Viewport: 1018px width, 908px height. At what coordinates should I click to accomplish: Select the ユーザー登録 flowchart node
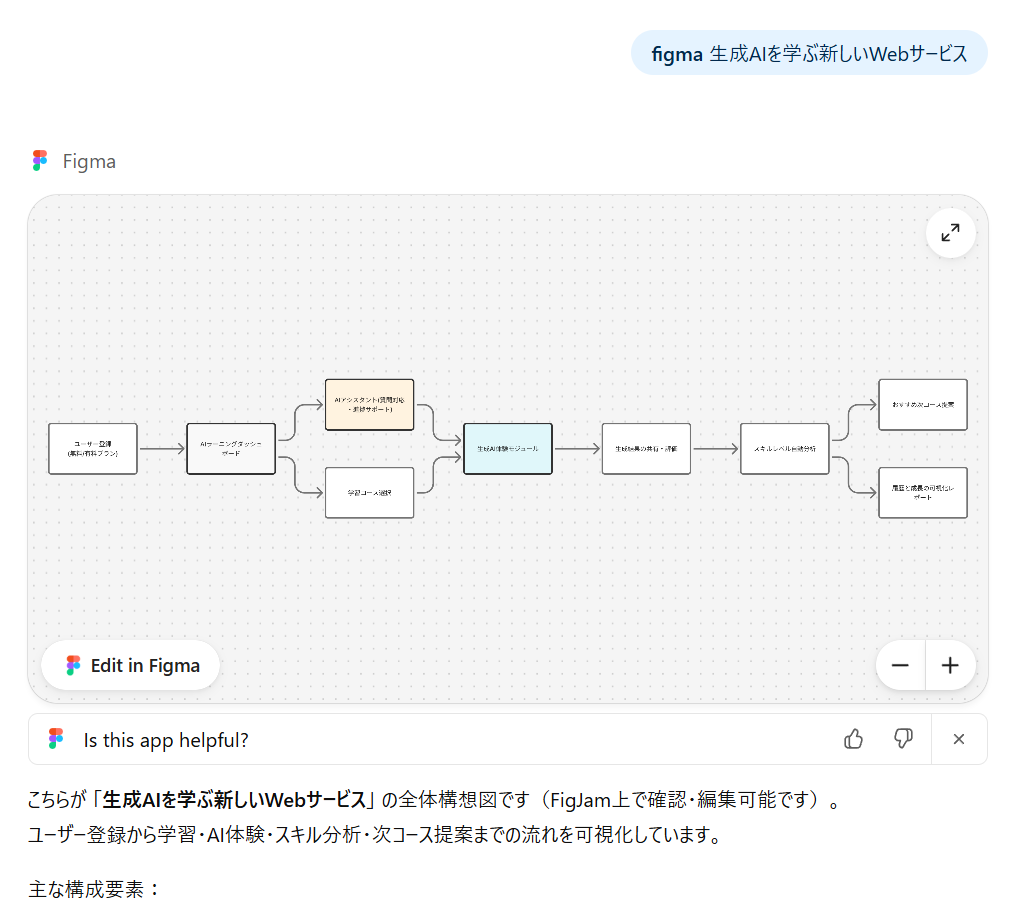[93, 448]
